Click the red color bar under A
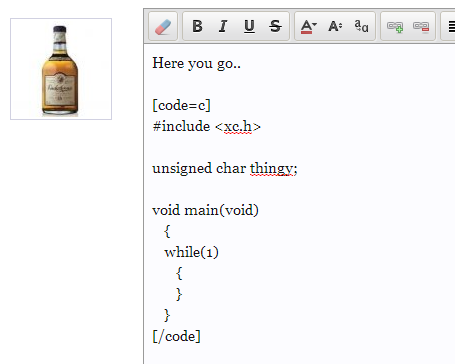The width and height of the screenshot is (455, 364). pyautogui.click(x=306, y=32)
